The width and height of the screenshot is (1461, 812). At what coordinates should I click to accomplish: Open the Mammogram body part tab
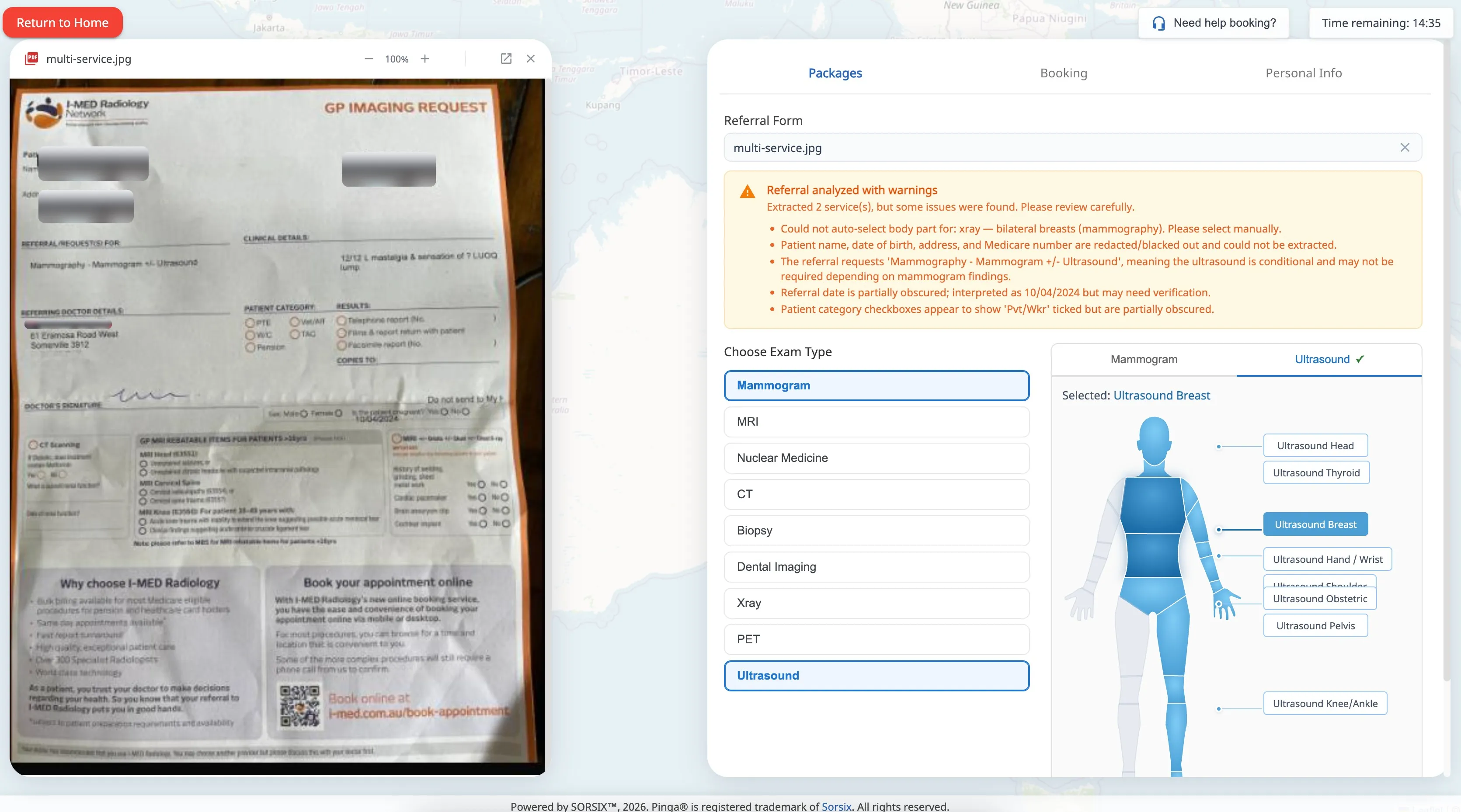1144,360
